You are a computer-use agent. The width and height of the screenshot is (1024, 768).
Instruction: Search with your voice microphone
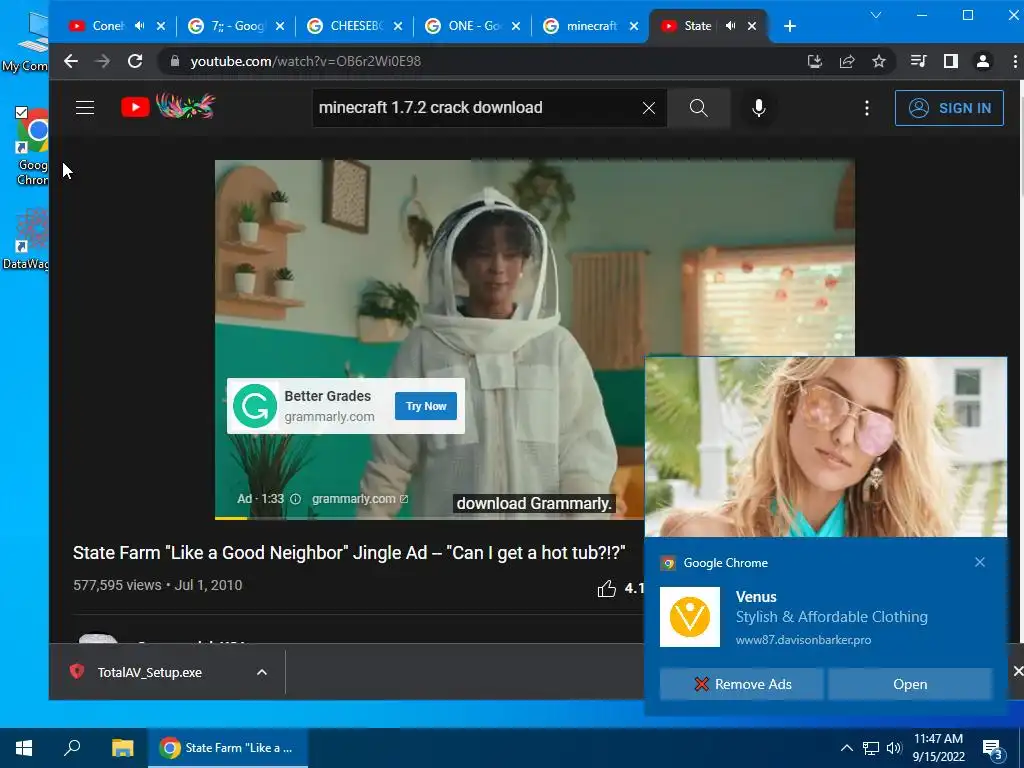pos(759,108)
